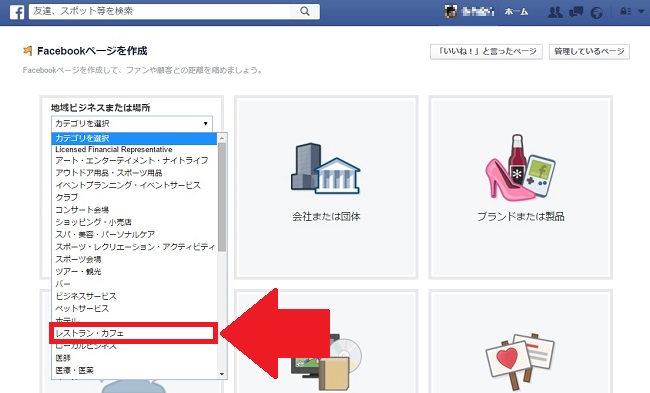
Task: Open notifications globe icon
Action: pos(597,12)
